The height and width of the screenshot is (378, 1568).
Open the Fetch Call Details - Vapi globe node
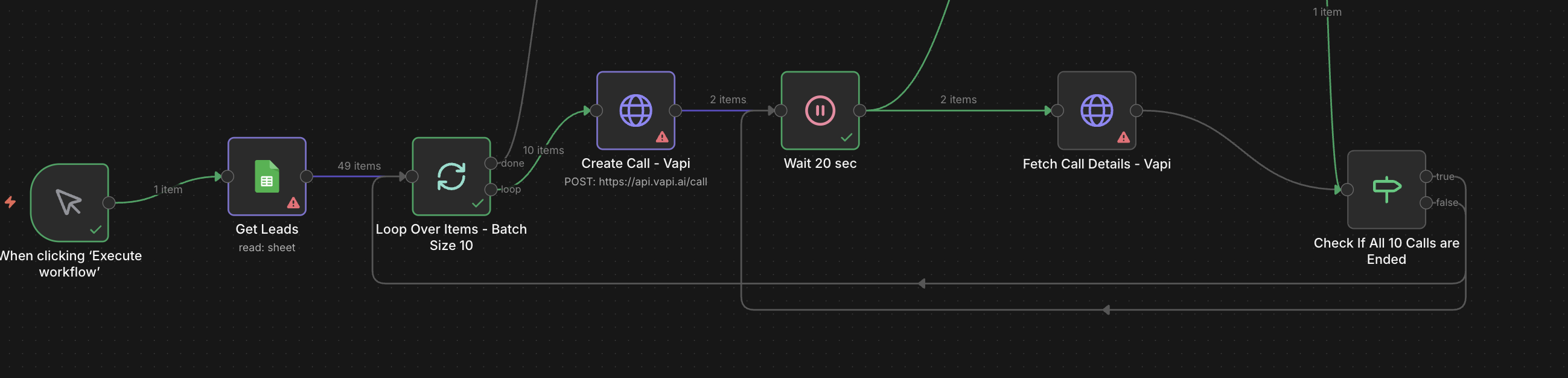pos(1096,110)
